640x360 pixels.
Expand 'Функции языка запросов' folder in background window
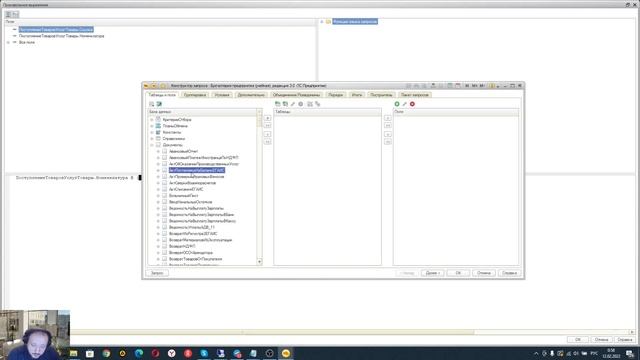322,21
